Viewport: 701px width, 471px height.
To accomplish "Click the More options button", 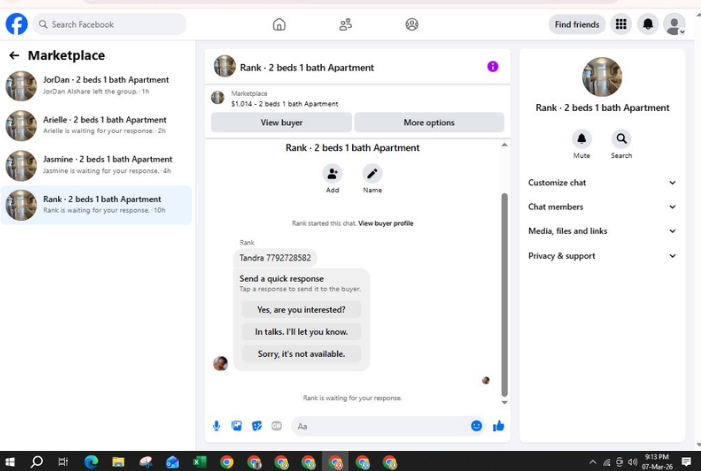I will (x=429, y=122).
